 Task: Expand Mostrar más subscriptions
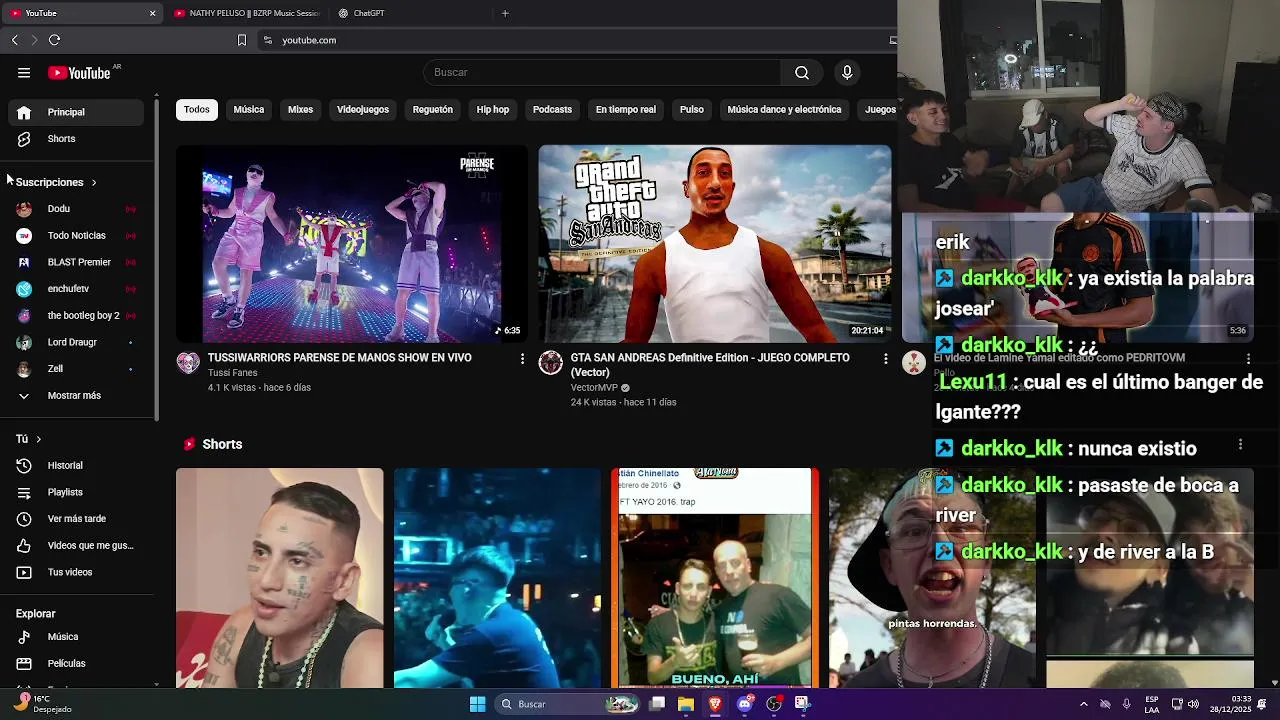[x=78, y=395]
